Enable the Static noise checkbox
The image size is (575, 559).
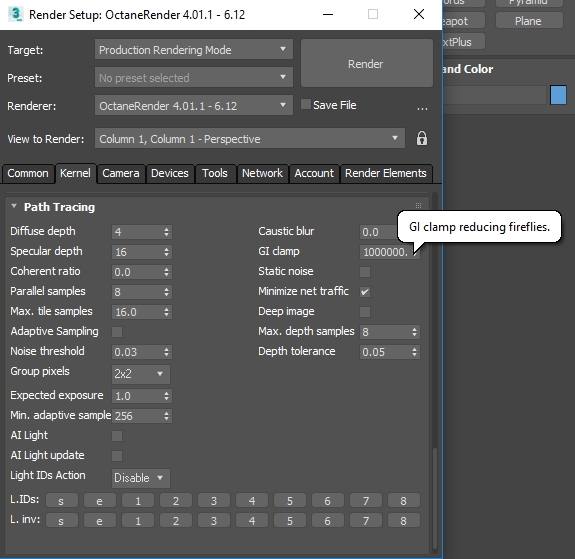tap(365, 272)
